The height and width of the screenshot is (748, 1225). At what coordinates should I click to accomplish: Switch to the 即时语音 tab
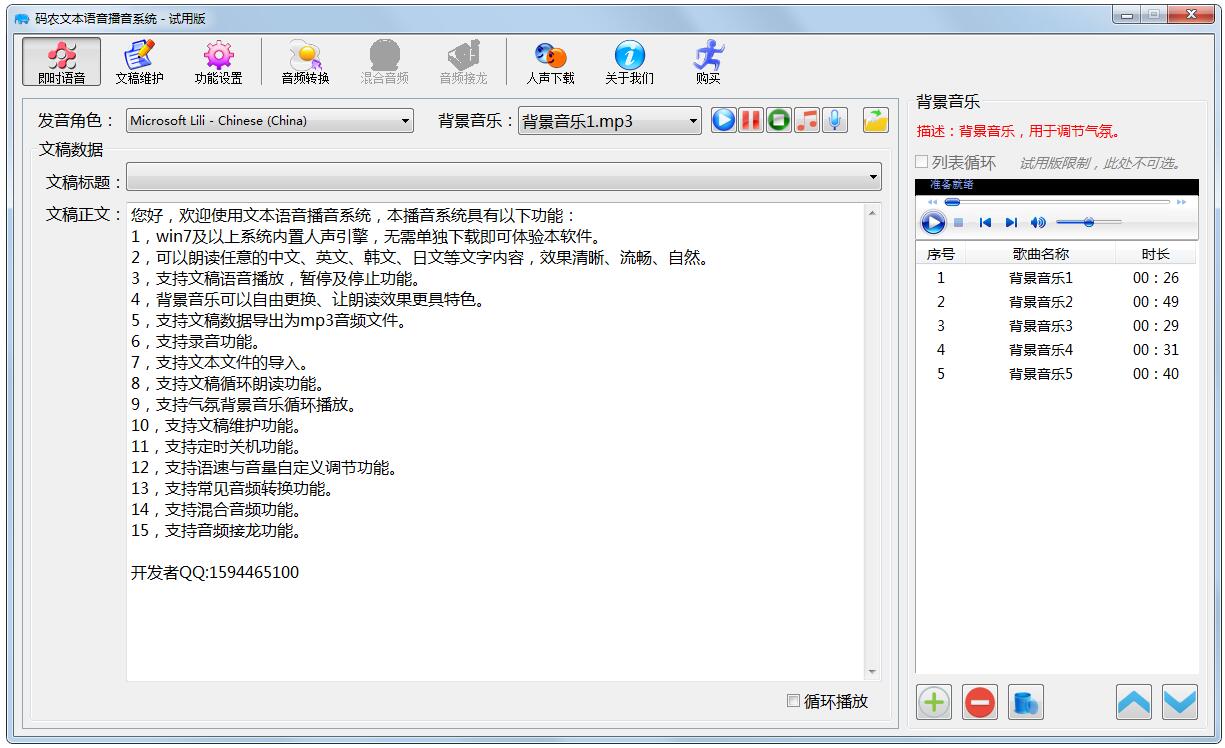pos(61,62)
